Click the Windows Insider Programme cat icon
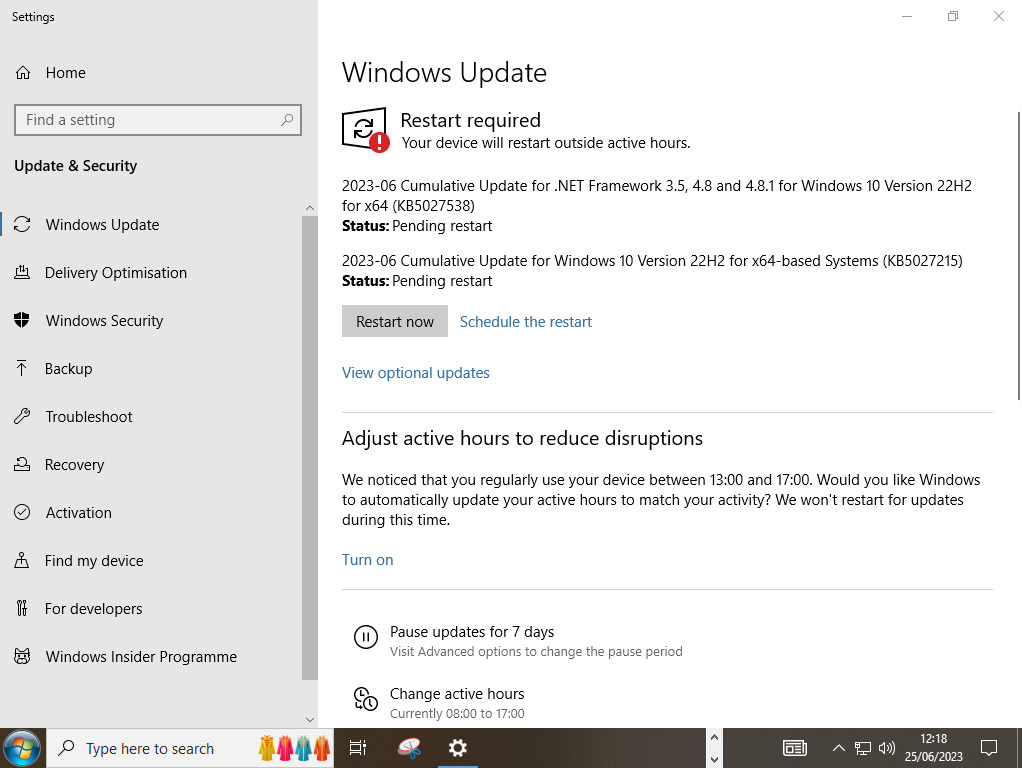1022x768 pixels. tap(22, 656)
